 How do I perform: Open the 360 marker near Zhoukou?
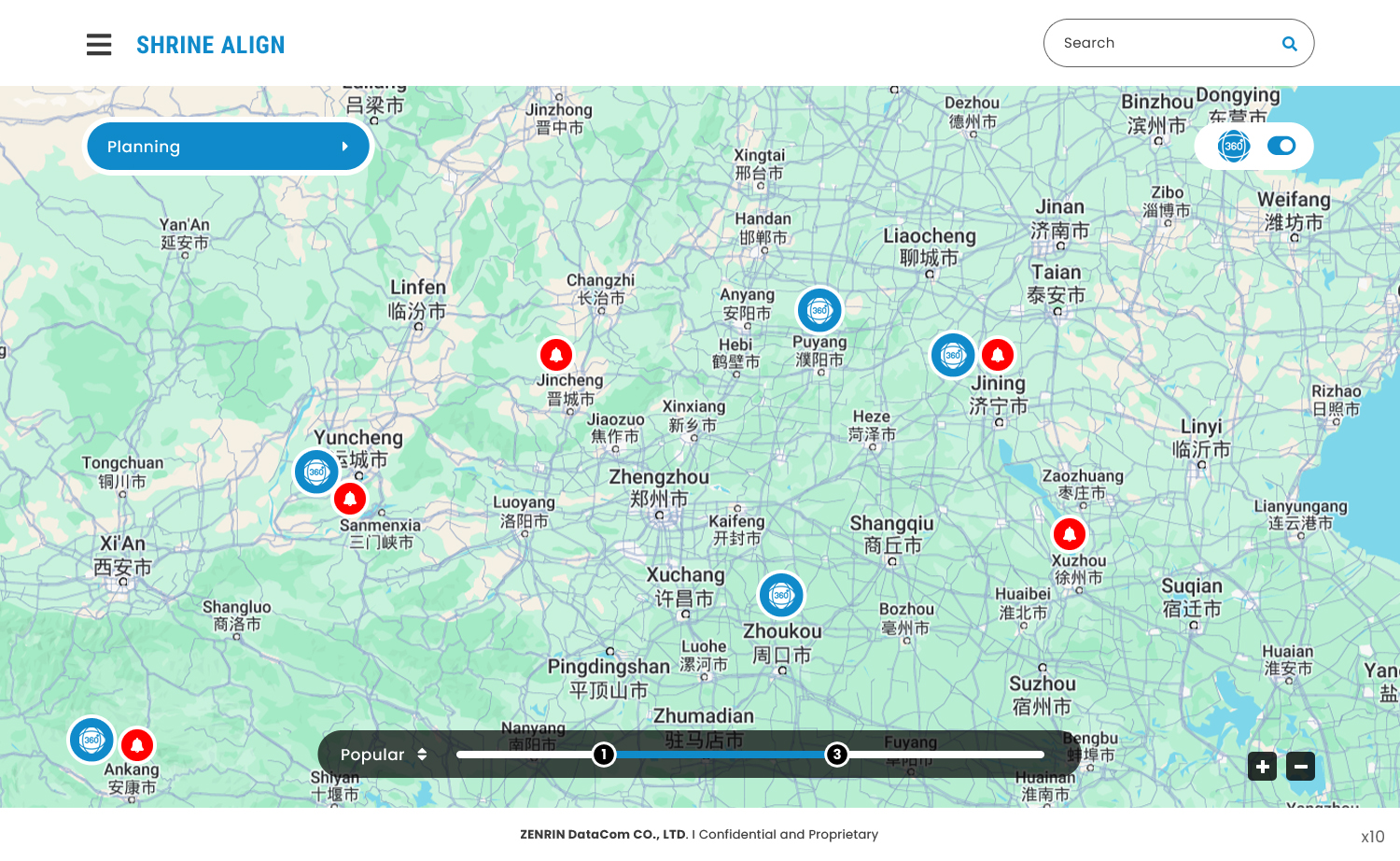781,595
